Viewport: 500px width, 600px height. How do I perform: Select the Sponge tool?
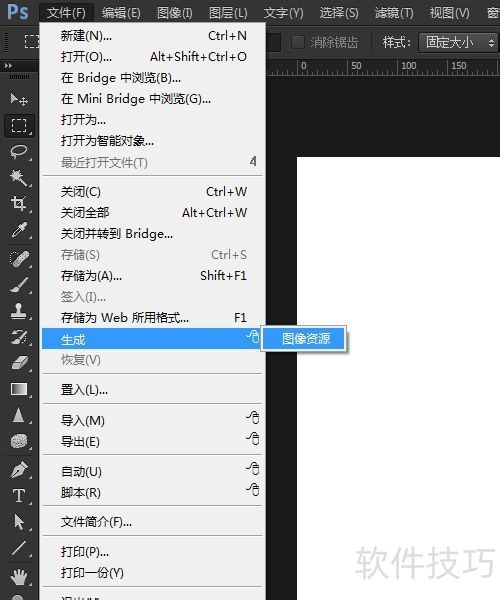[x=19, y=441]
